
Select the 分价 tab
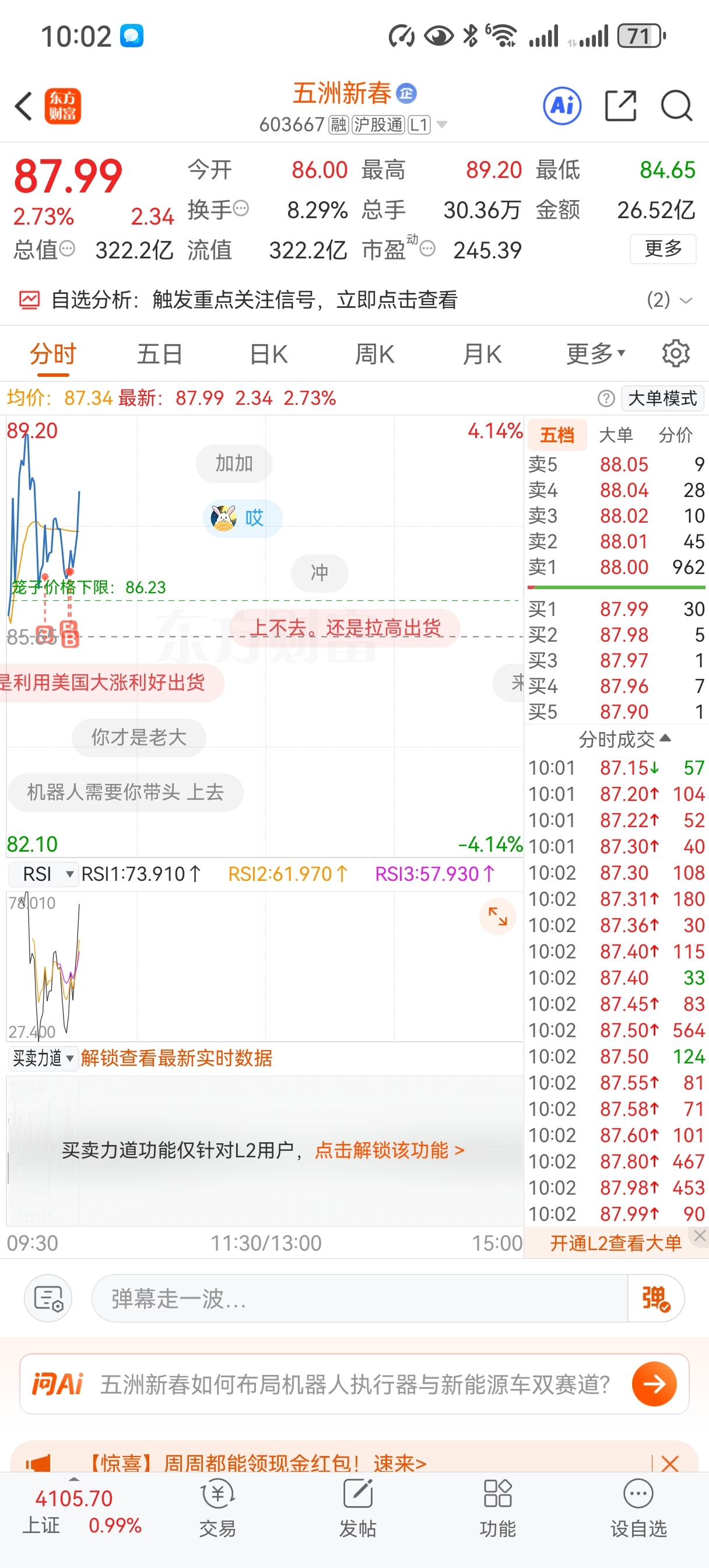[676, 435]
